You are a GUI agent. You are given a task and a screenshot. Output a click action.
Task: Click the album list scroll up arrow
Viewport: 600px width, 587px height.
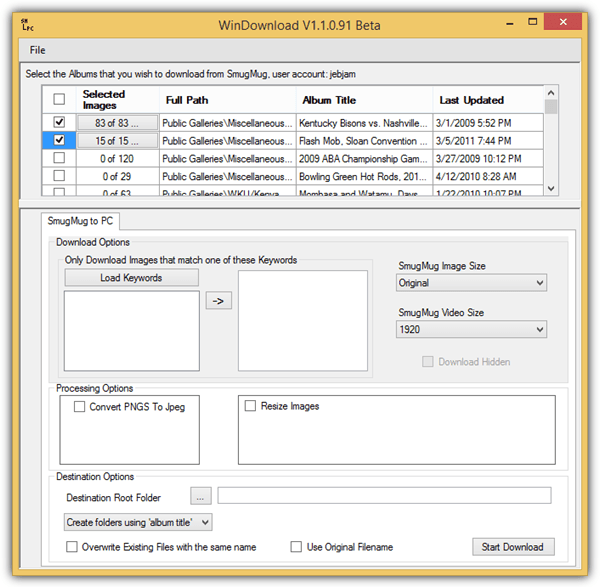(x=551, y=93)
